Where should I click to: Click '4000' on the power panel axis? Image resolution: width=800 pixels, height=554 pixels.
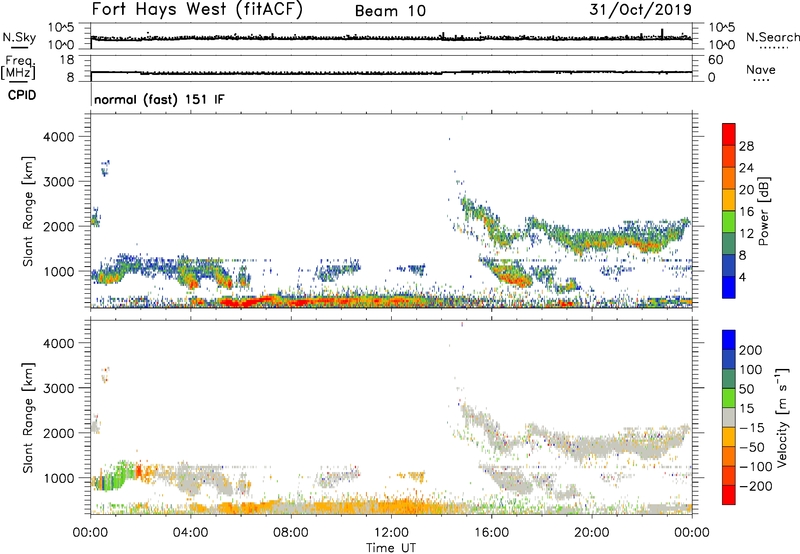coord(58,137)
